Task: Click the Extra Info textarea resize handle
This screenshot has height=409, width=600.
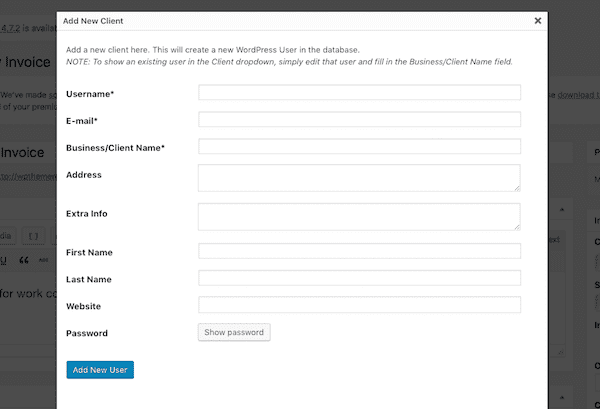Action: pos(516,227)
